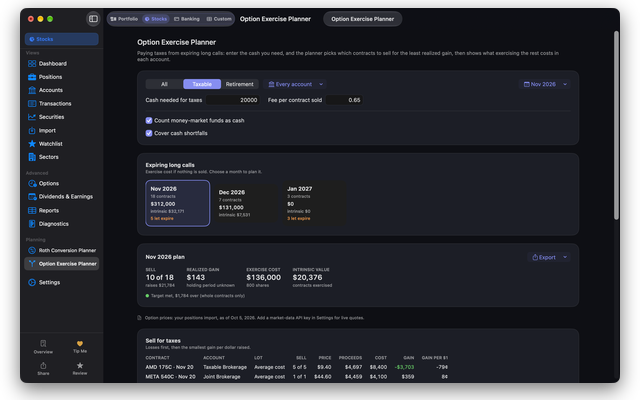The width and height of the screenshot is (640, 400).
Task: Switch to the Stocks tab in toolbar
Action: pos(156,19)
